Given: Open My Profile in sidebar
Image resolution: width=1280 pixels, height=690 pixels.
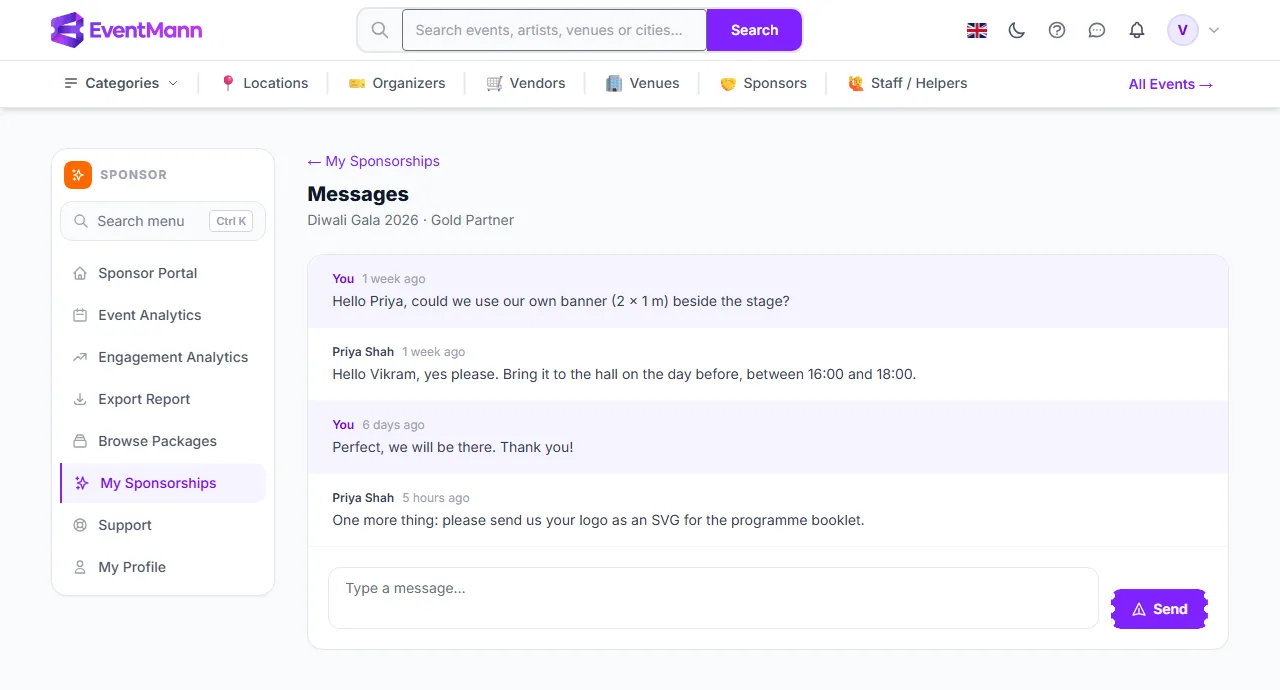Looking at the screenshot, I should (163, 567).
